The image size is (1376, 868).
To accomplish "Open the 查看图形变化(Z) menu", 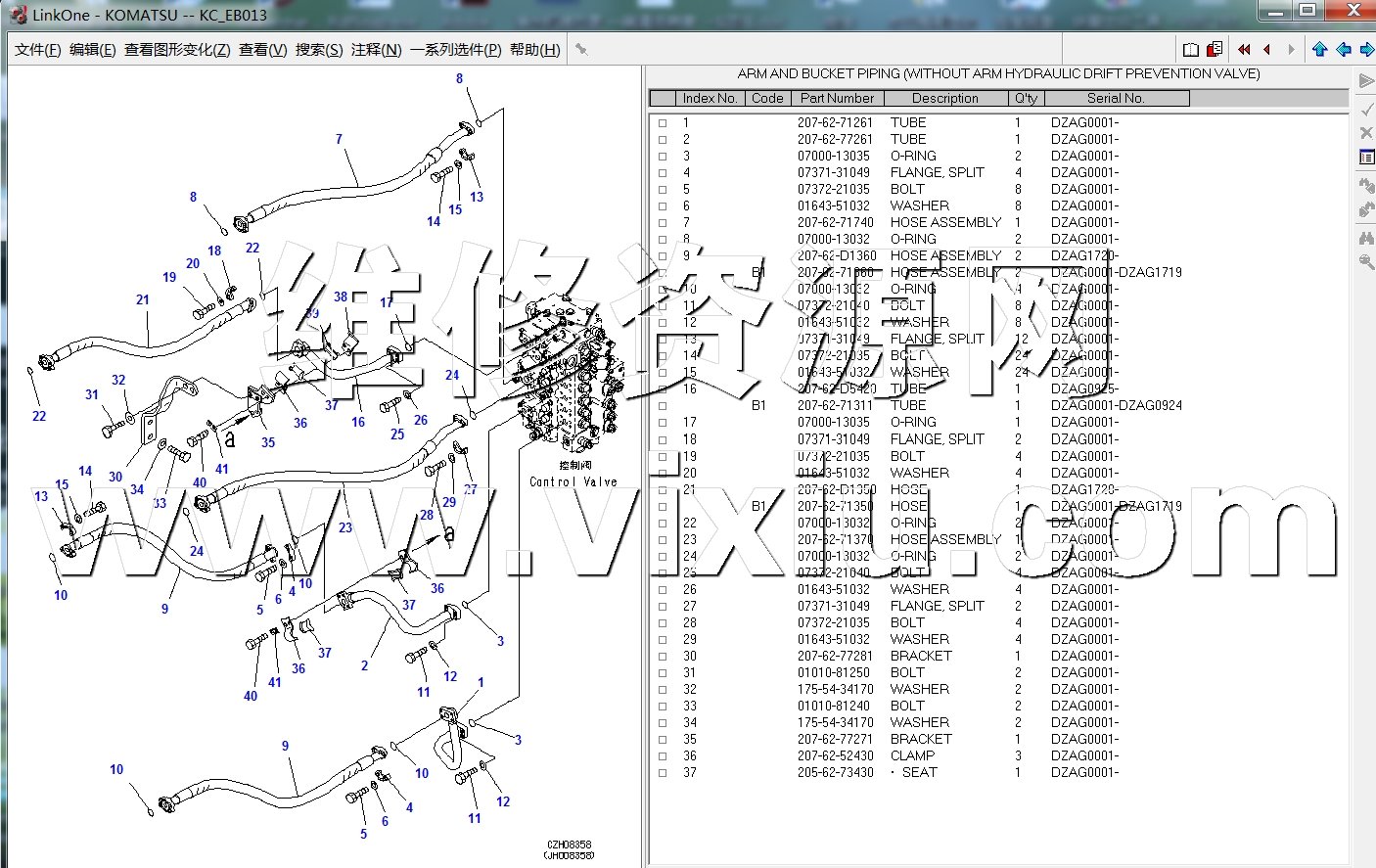I will [x=177, y=50].
